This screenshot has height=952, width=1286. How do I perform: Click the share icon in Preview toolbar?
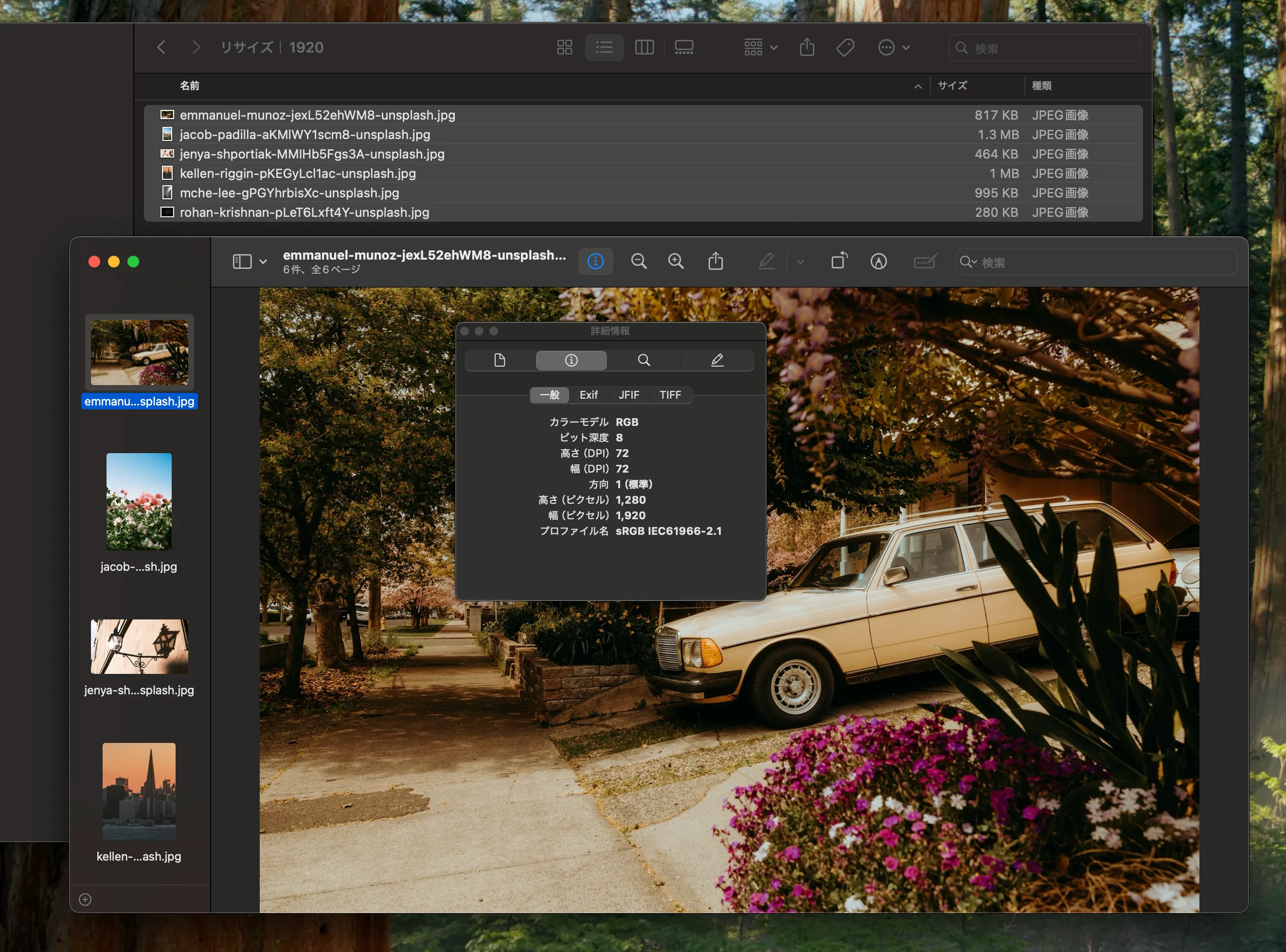click(x=715, y=261)
